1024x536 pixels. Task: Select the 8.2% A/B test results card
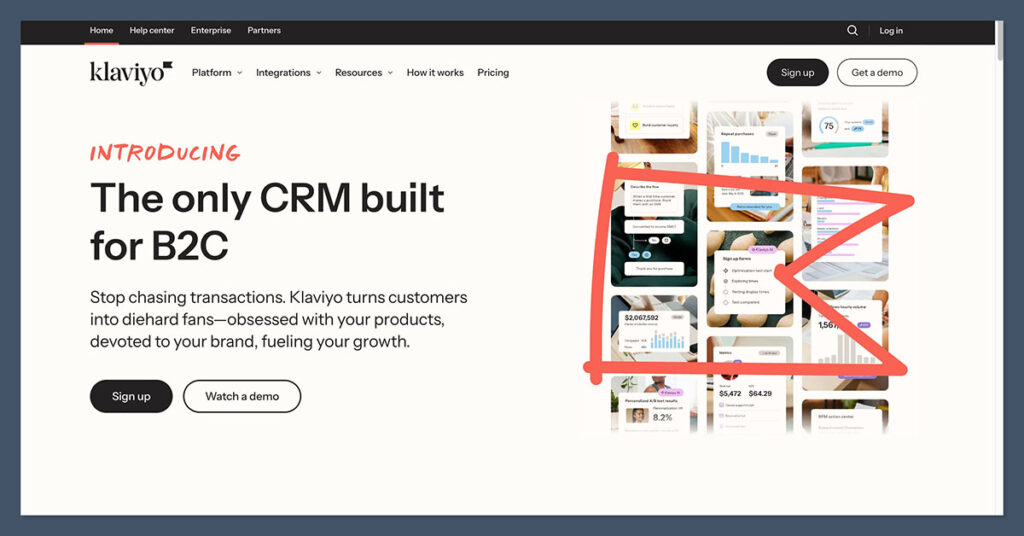653,406
